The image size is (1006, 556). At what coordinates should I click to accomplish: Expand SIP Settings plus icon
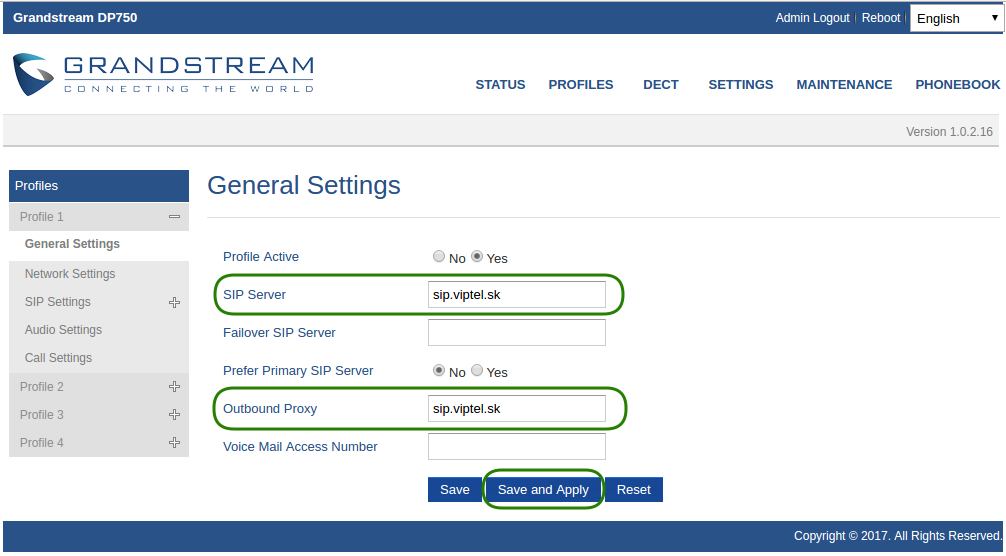pyautogui.click(x=175, y=302)
